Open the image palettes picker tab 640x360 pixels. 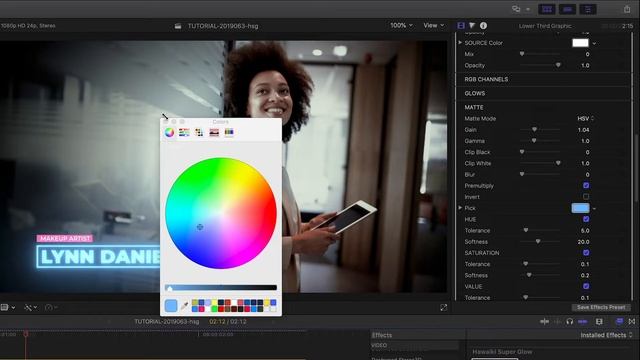[x=214, y=132]
